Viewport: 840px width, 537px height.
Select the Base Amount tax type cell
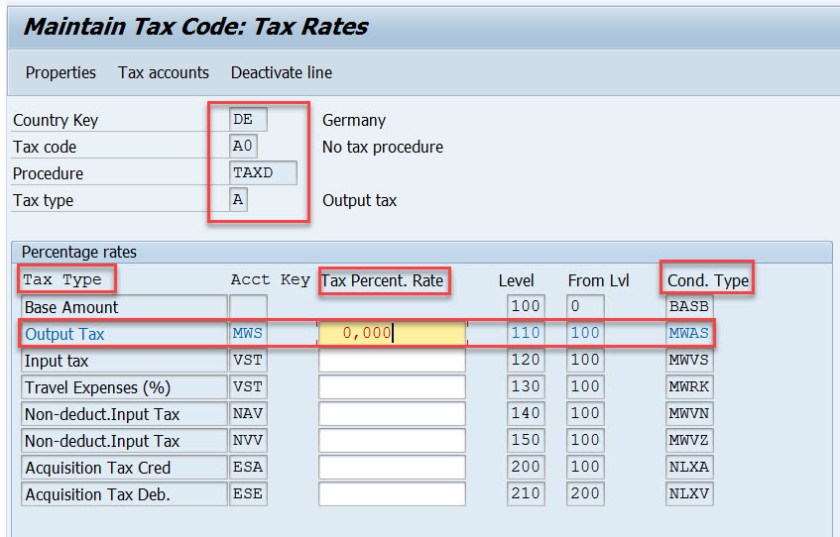pyautogui.click(x=122, y=307)
